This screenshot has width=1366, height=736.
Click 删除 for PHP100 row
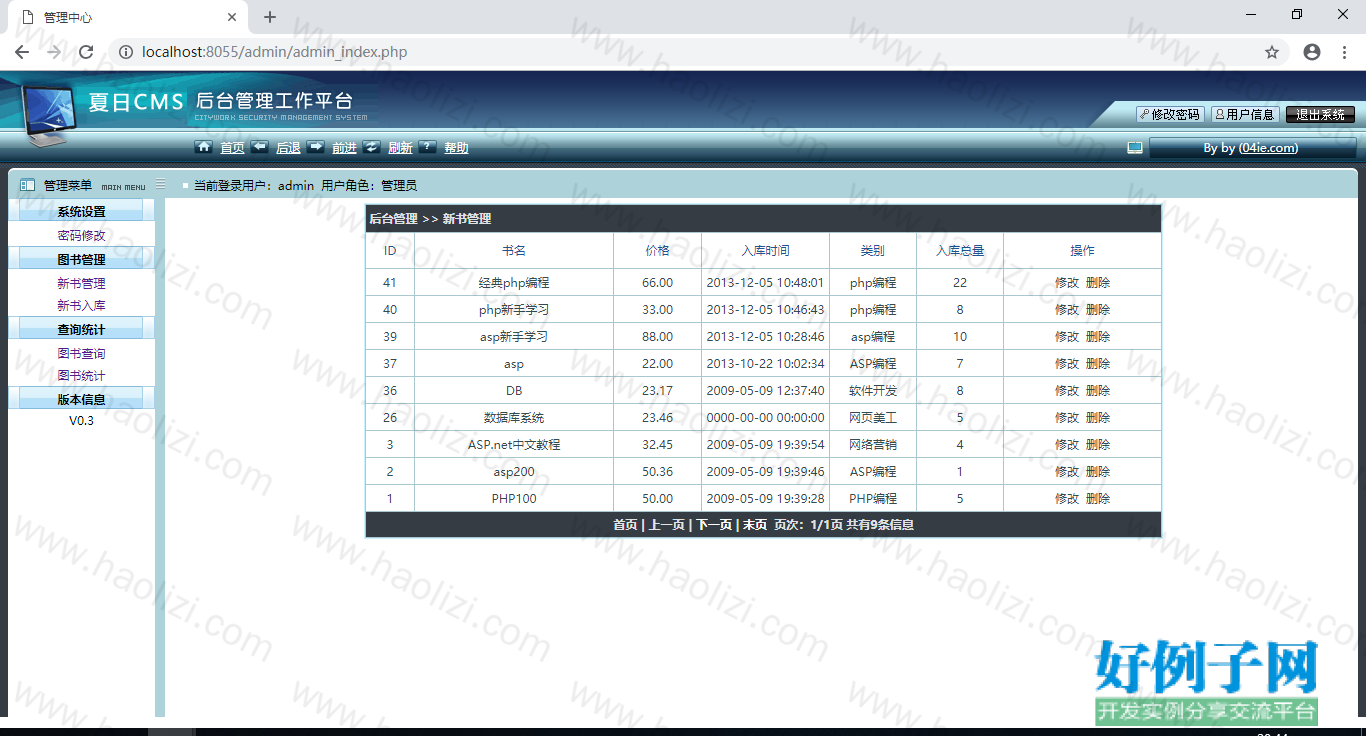click(x=1098, y=499)
